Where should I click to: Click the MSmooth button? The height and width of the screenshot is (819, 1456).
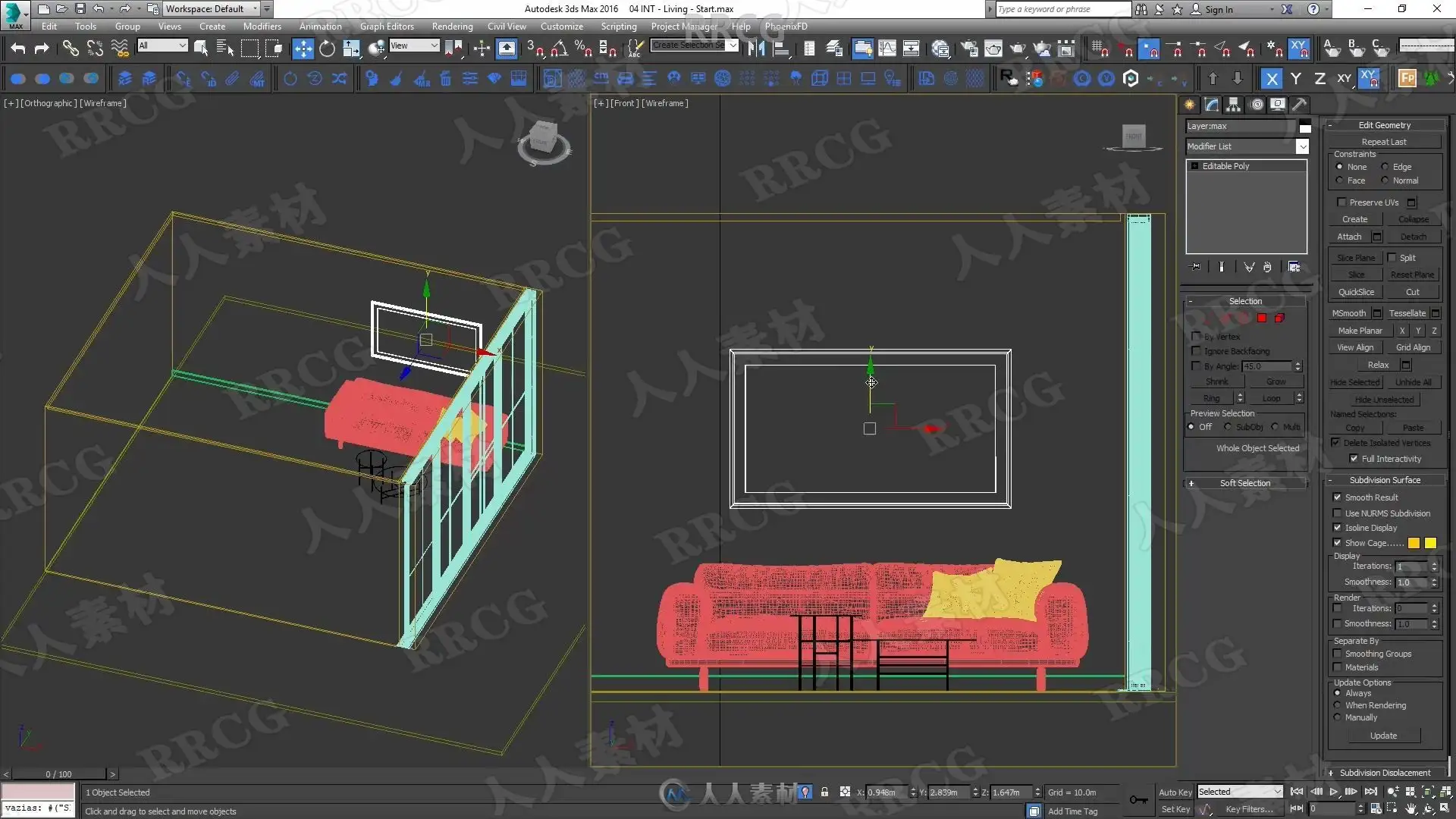pyautogui.click(x=1349, y=313)
